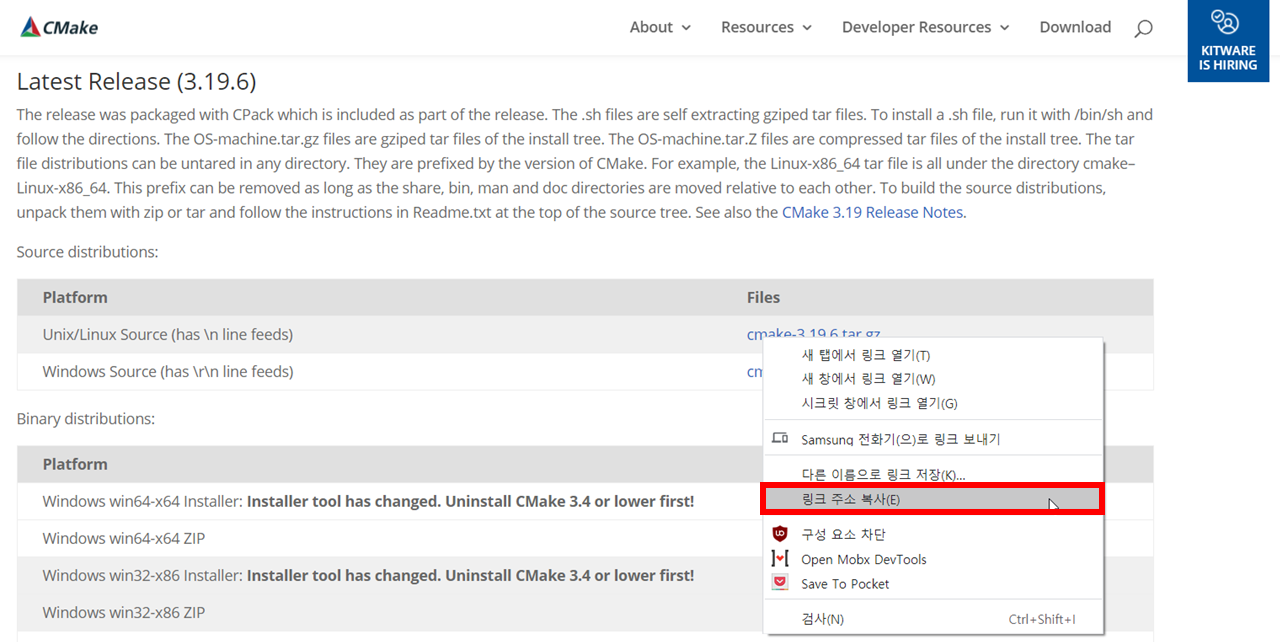Expand the About dropdown menu
Screen dimensions: 1280x642
[x=660, y=27]
